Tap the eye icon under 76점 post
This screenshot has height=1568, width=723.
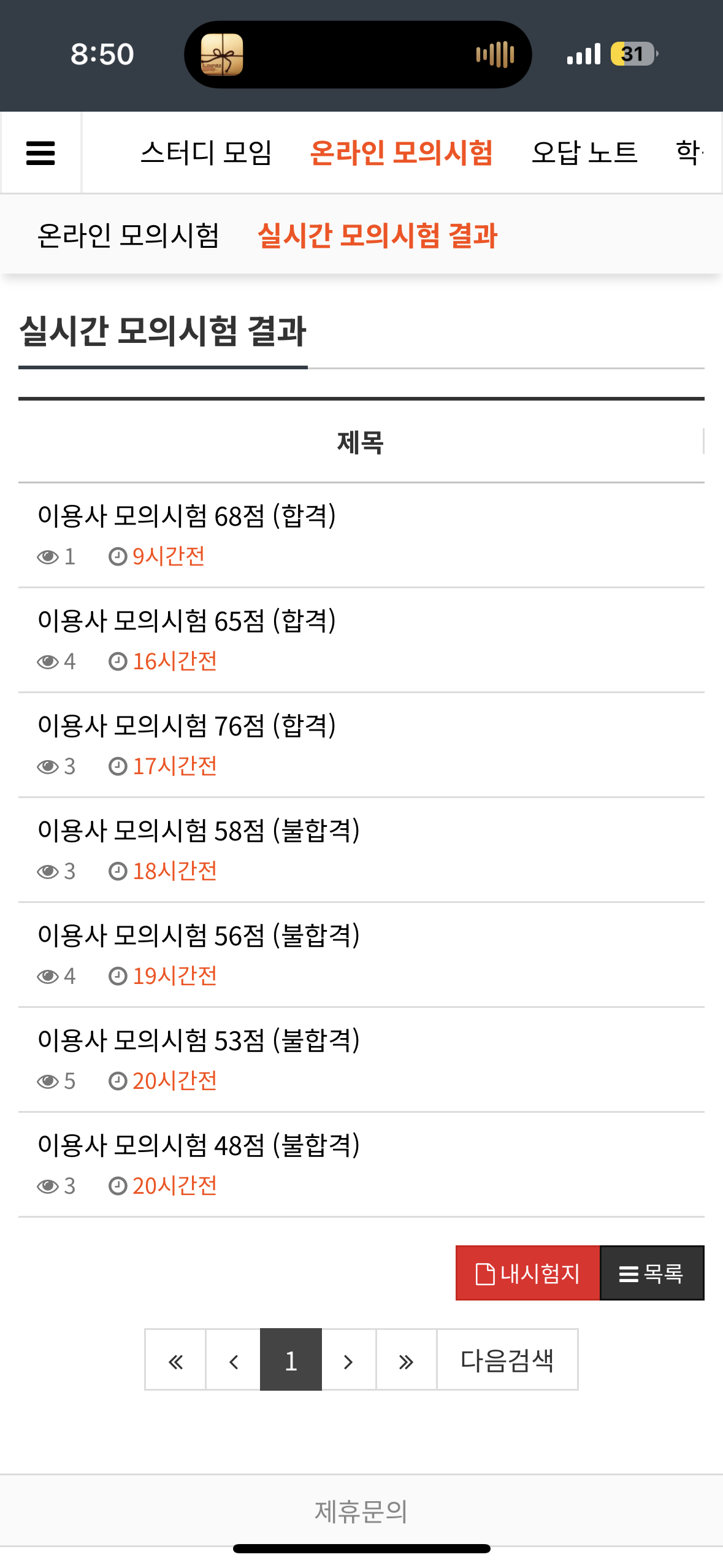click(47, 767)
